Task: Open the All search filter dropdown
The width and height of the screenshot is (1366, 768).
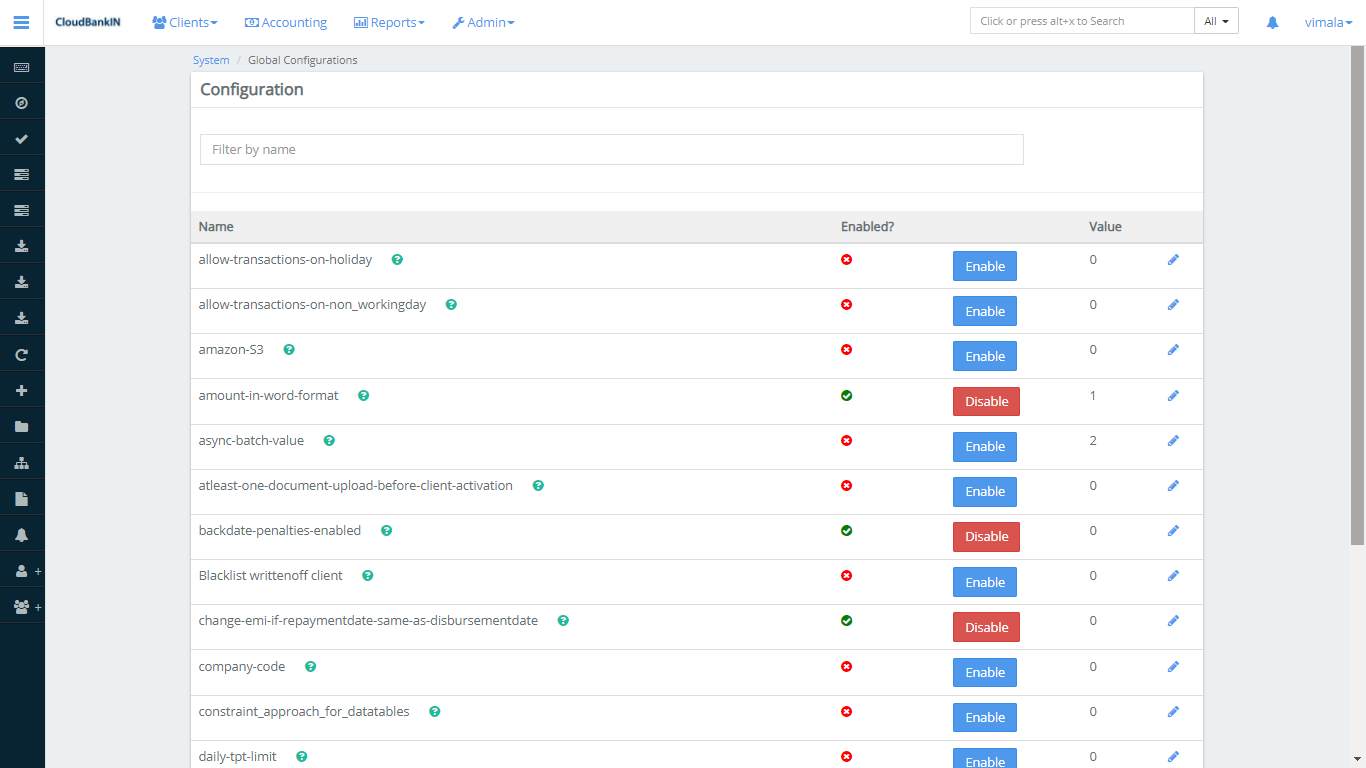Action: [1216, 19]
